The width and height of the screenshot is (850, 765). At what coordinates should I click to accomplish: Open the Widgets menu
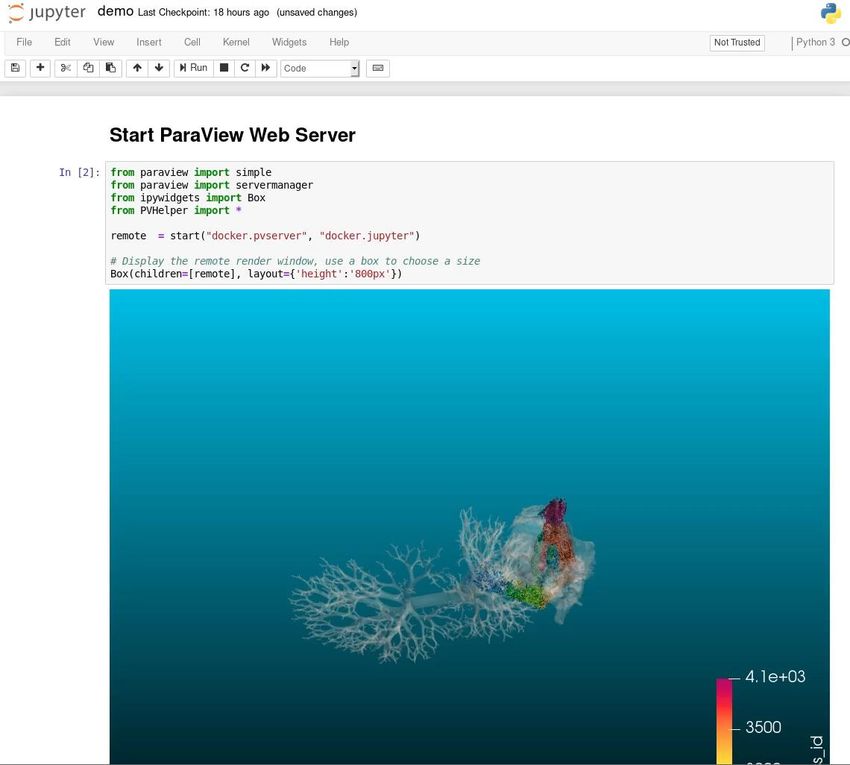tap(289, 42)
